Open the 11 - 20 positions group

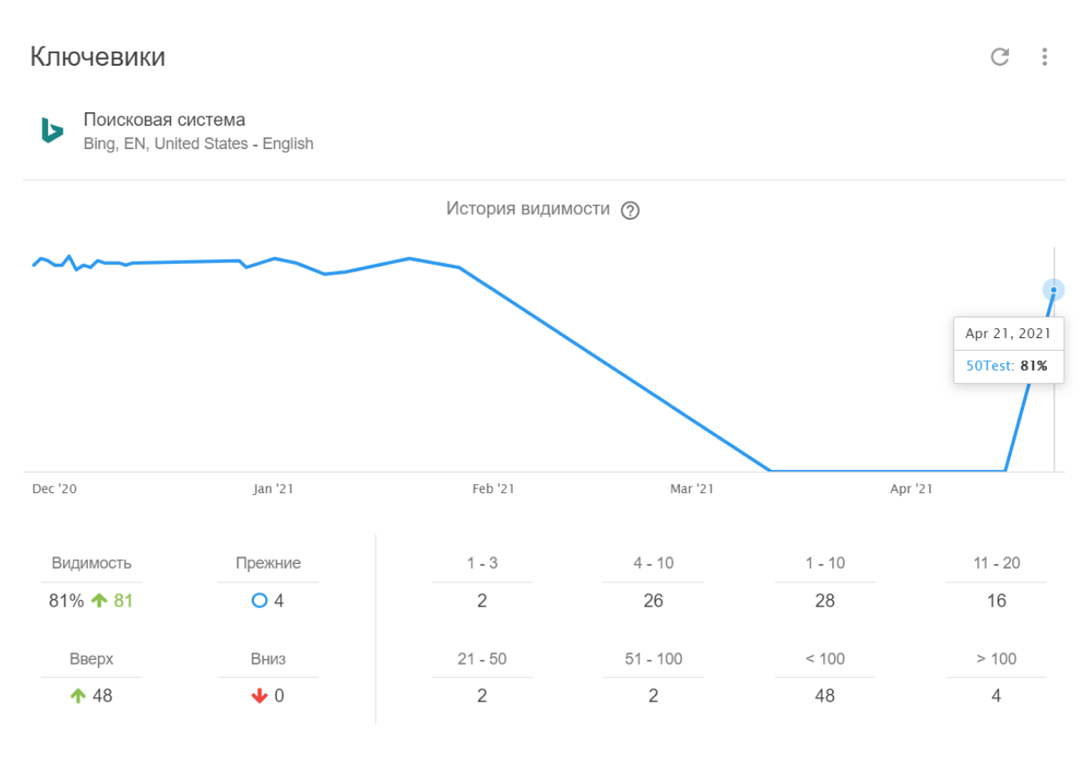point(996,563)
